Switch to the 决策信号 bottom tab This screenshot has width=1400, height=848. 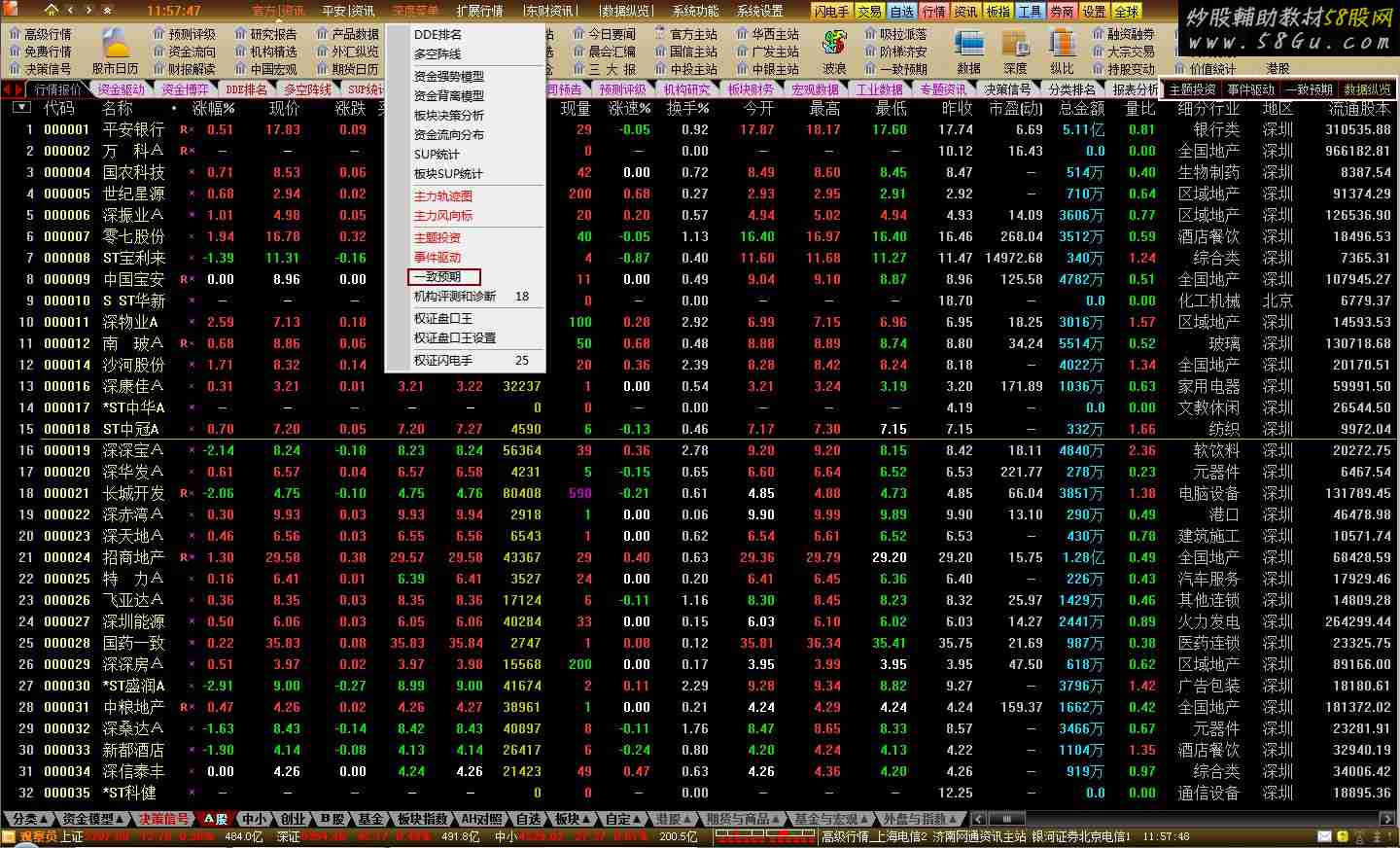[x=163, y=819]
